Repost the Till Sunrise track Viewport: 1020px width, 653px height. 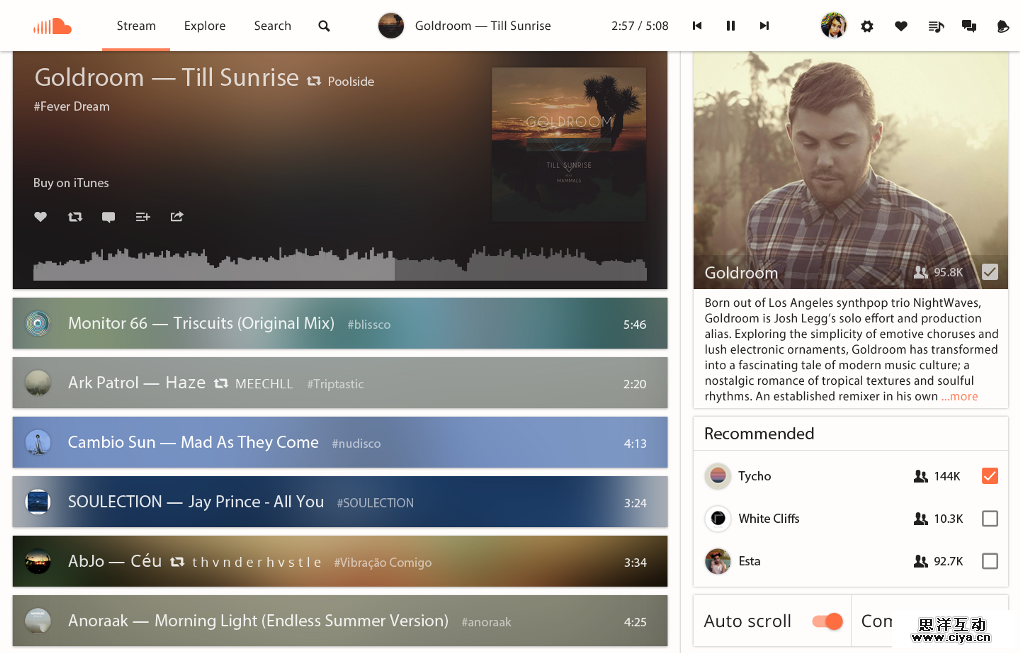(x=75, y=217)
